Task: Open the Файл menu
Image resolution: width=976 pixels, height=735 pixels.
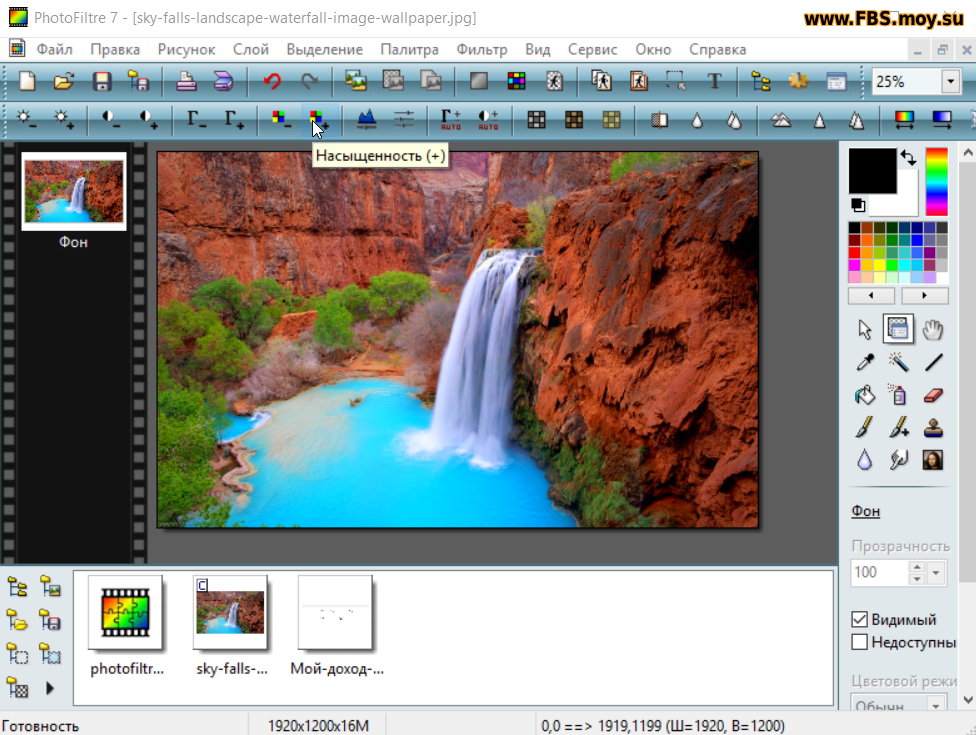Action: pyautogui.click(x=54, y=50)
